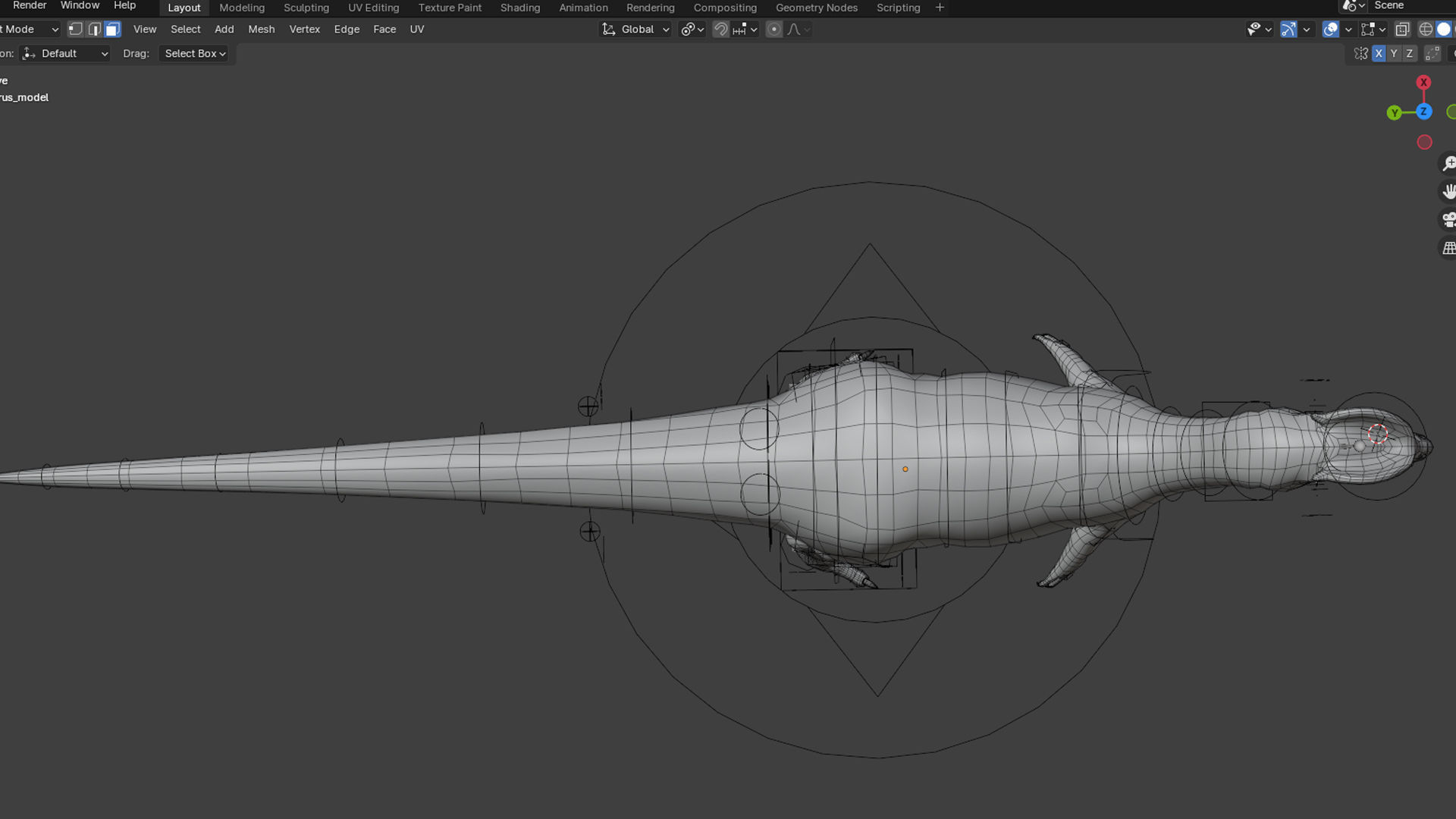Switch to wireframe viewport shading
This screenshot has width=1456, height=819.
pyautogui.click(x=1426, y=30)
